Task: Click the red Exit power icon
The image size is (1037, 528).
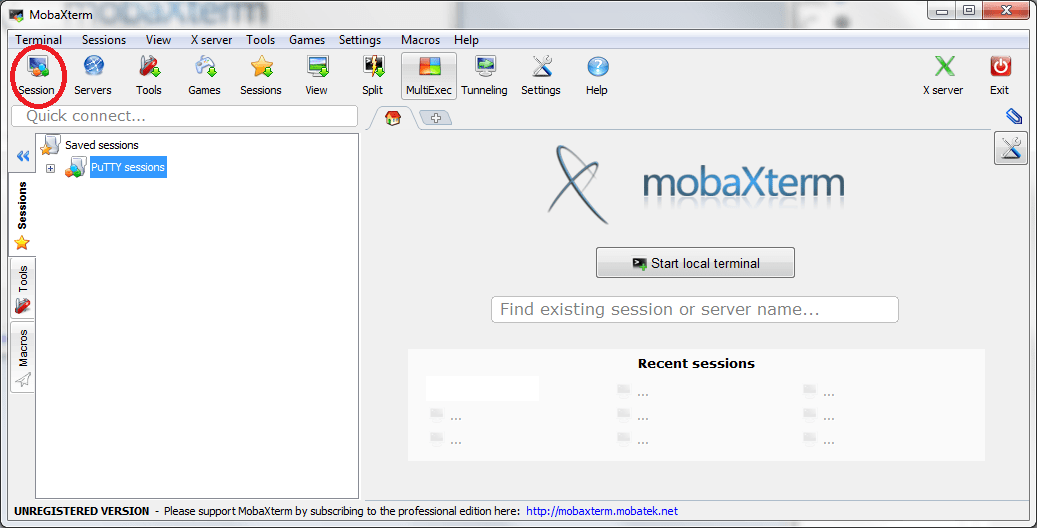Action: (x=999, y=76)
